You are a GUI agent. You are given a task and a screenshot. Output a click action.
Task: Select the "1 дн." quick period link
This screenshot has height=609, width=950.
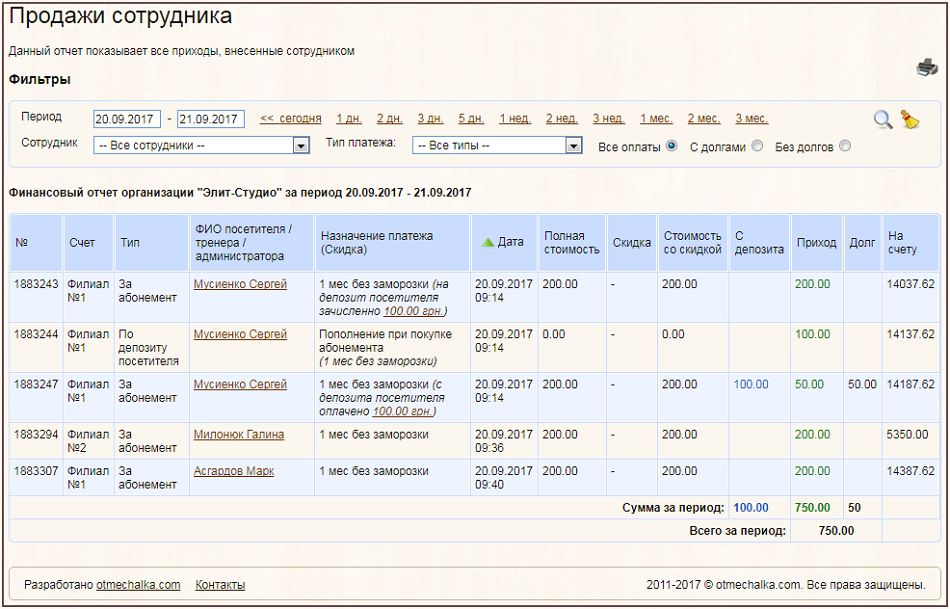(x=349, y=119)
